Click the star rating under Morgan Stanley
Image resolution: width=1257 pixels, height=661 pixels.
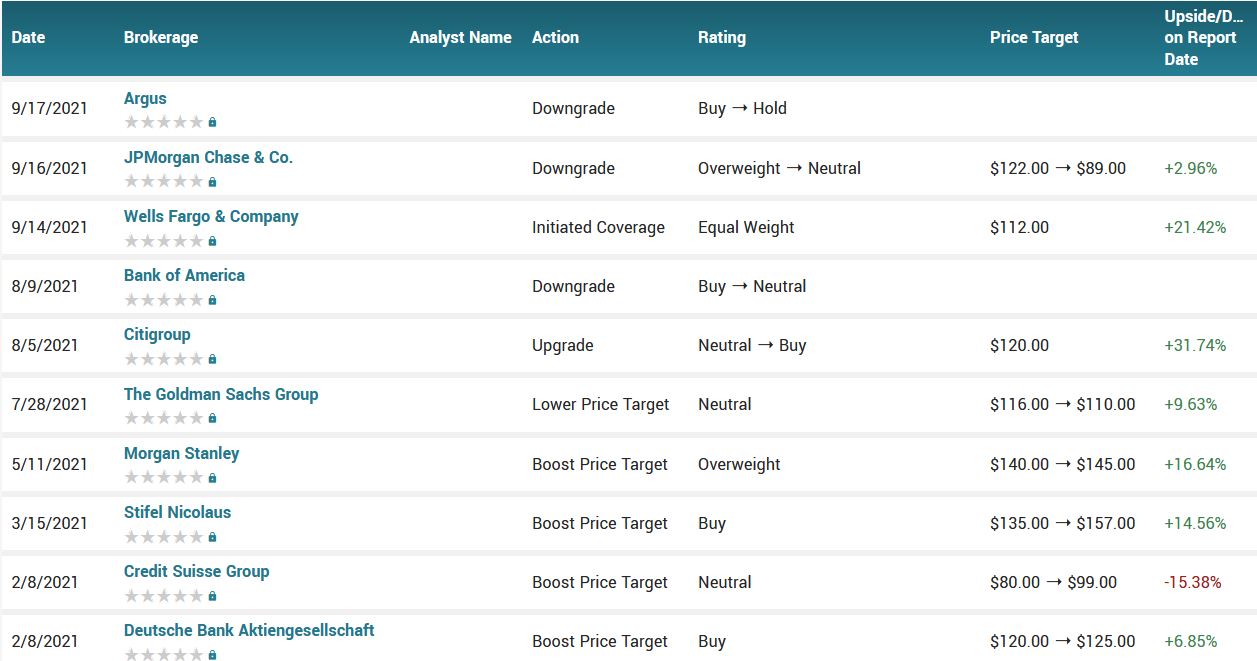(163, 477)
